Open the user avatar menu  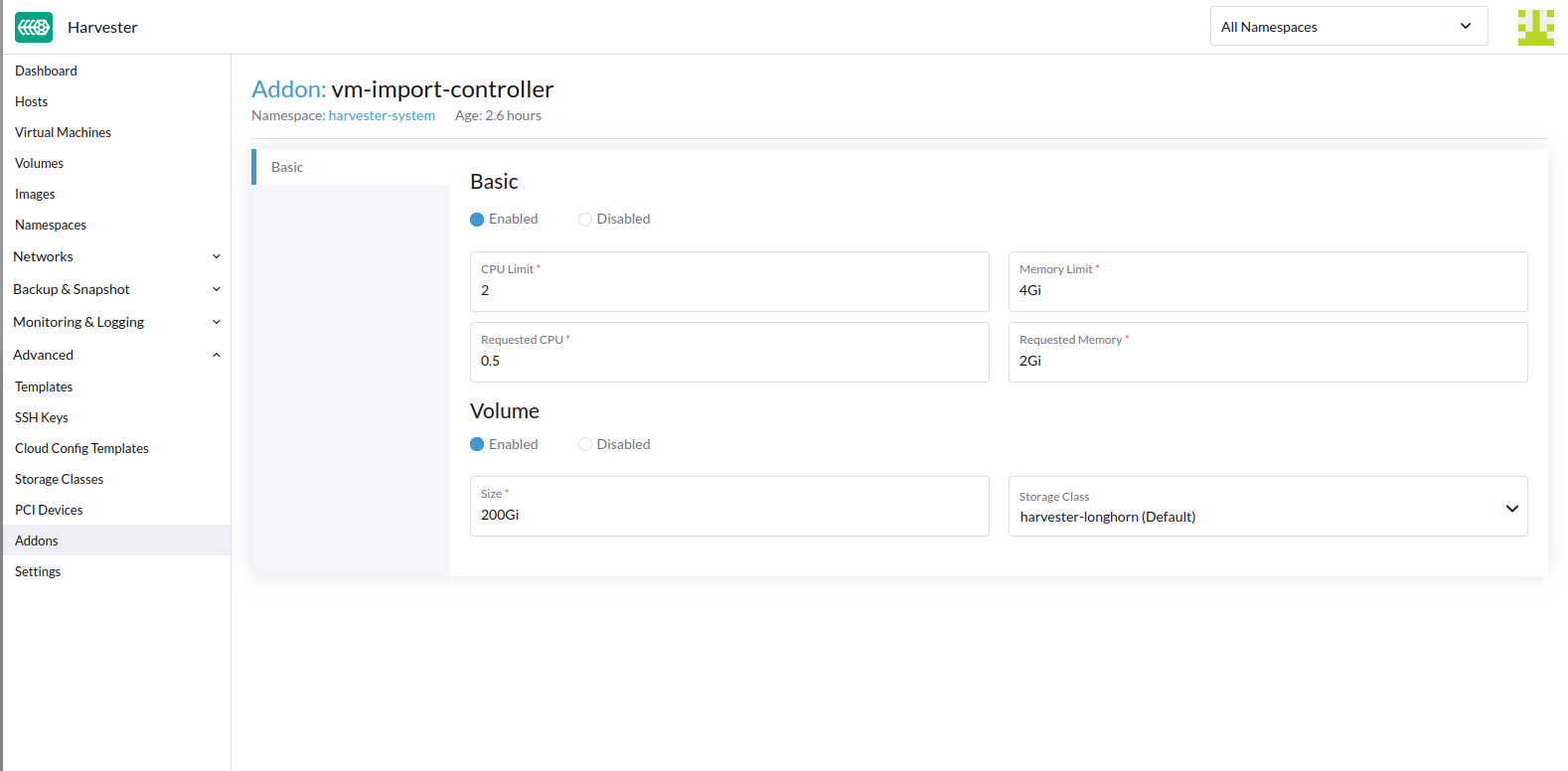(x=1535, y=27)
